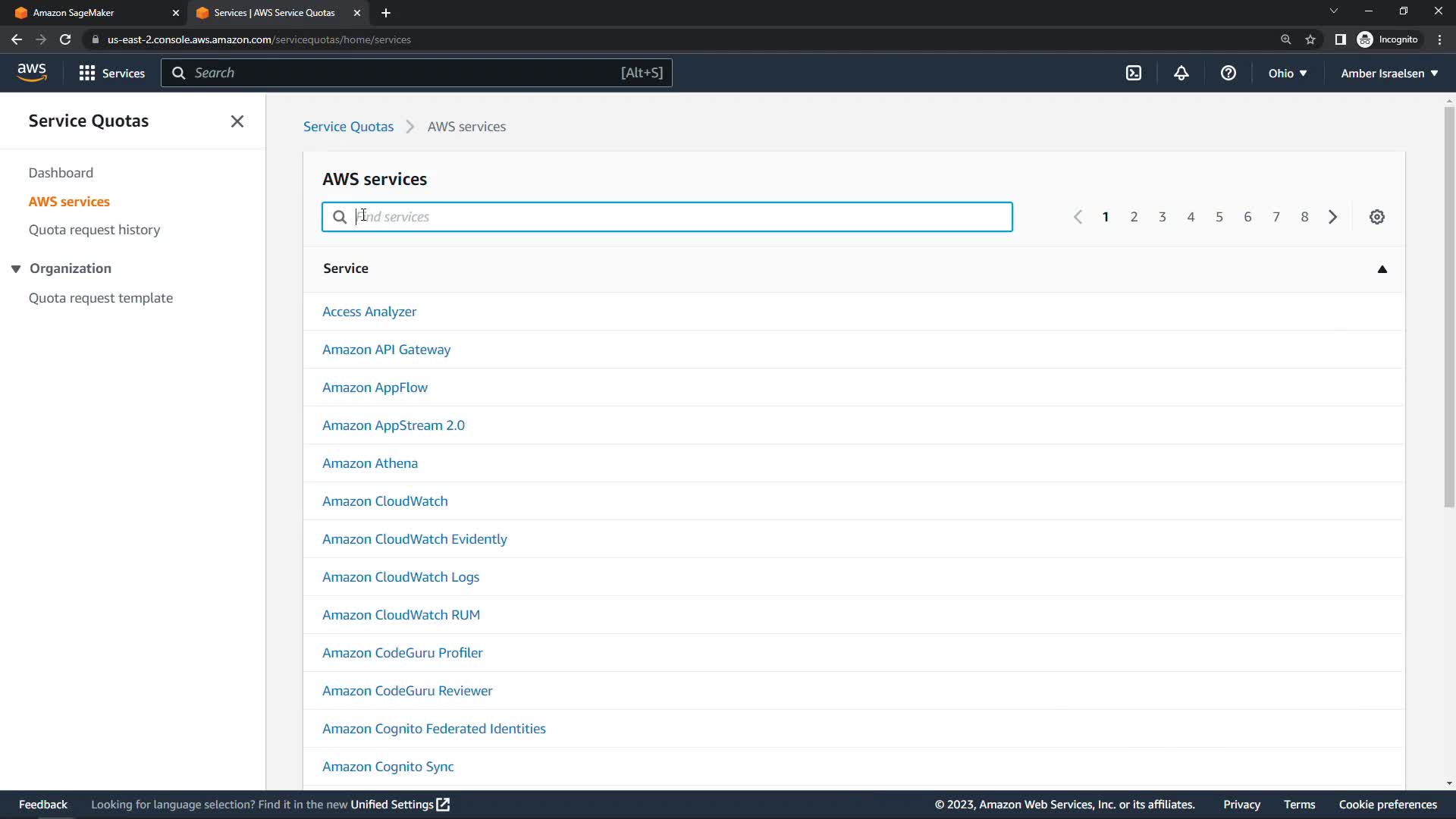
Task: Open table preferences gear icon
Action: (1376, 217)
